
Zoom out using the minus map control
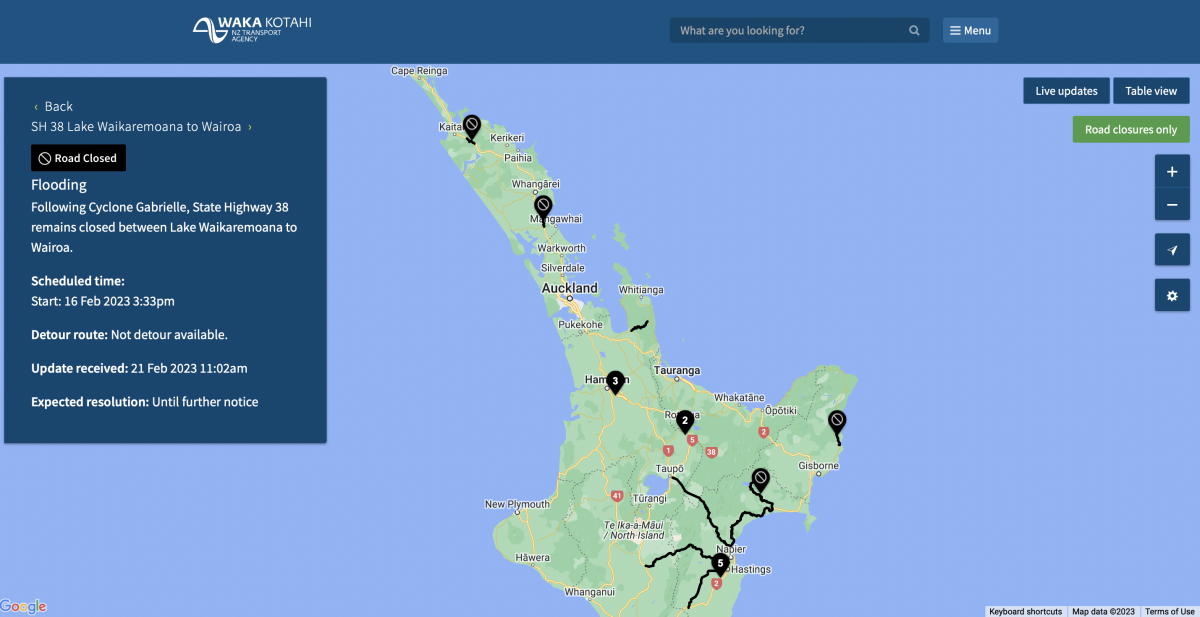1172,204
